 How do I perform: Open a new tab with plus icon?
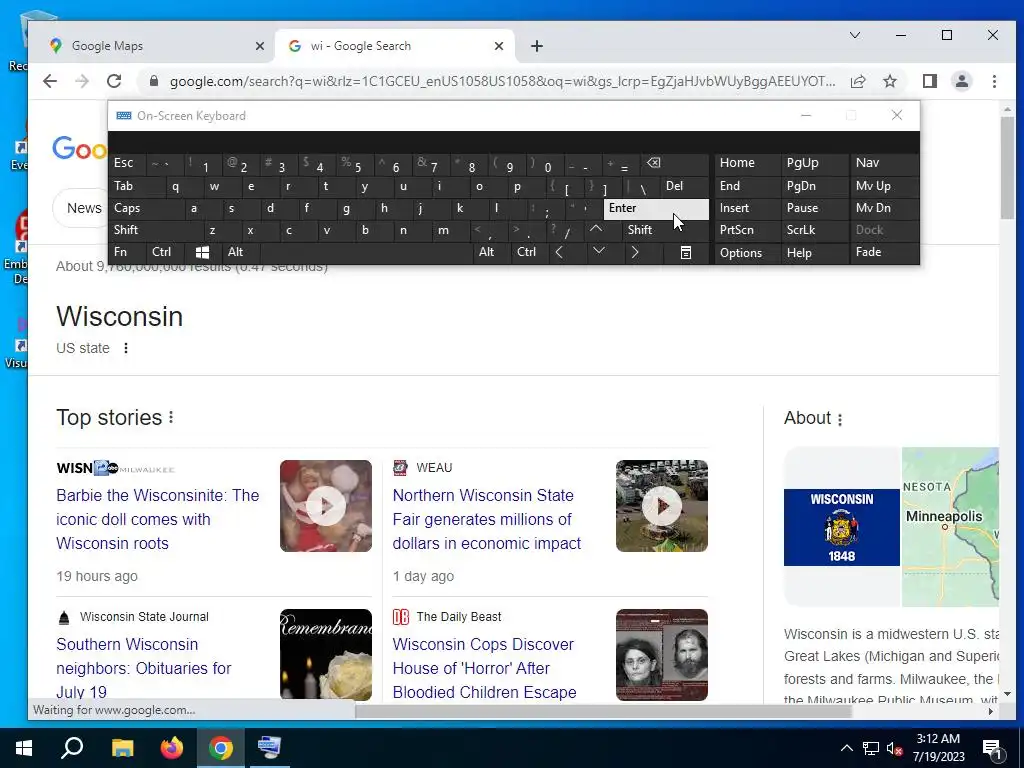(x=537, y=46)
